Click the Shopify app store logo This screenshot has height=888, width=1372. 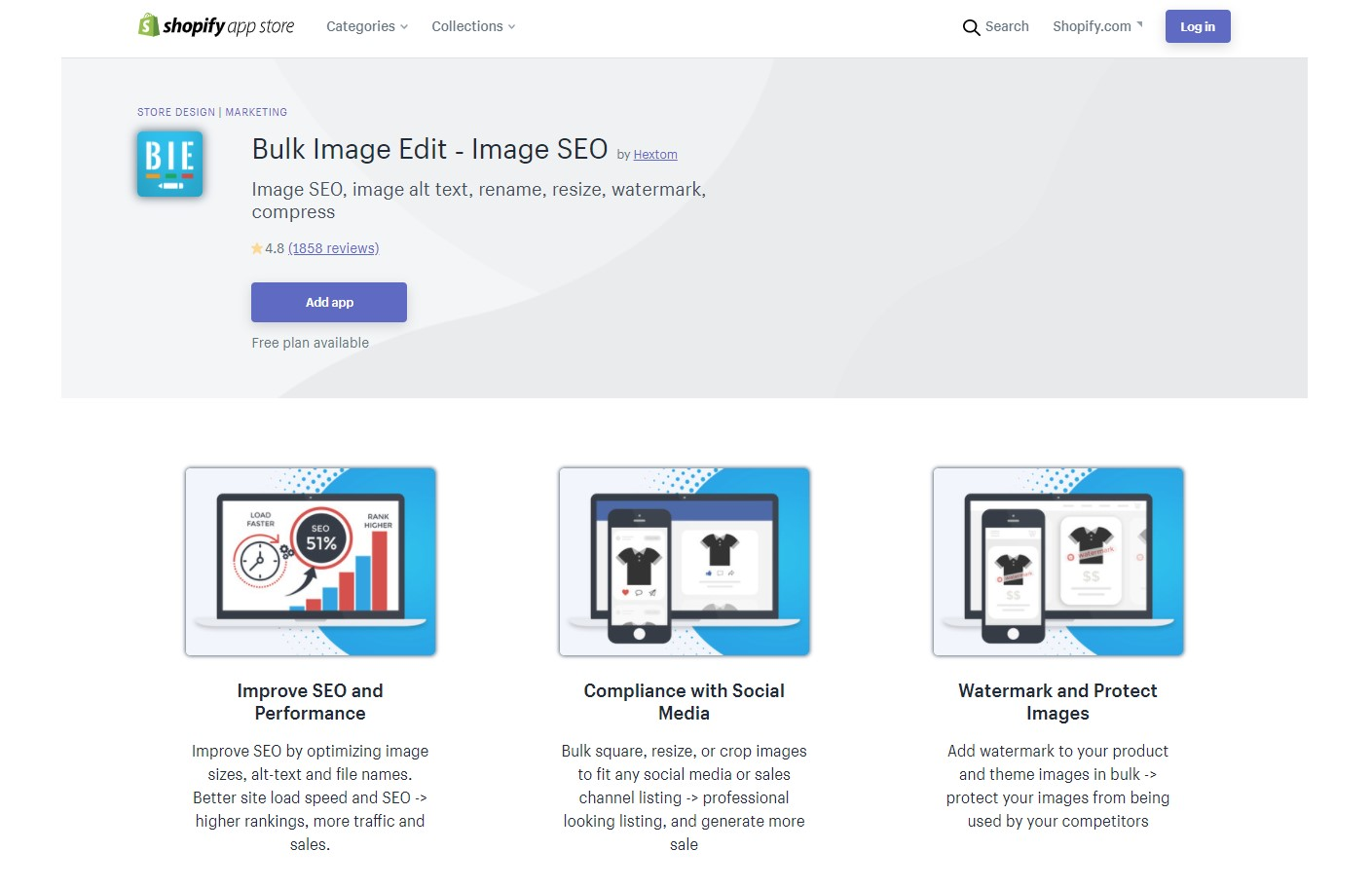click(216, 25)
